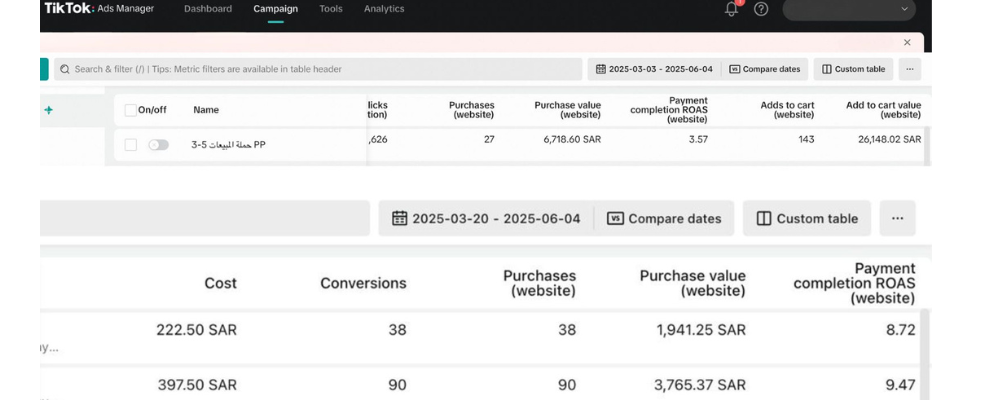Click the Search & filter input field
Image resolution: width=1000 pixels, height=400 pixels.
[320, 69]
